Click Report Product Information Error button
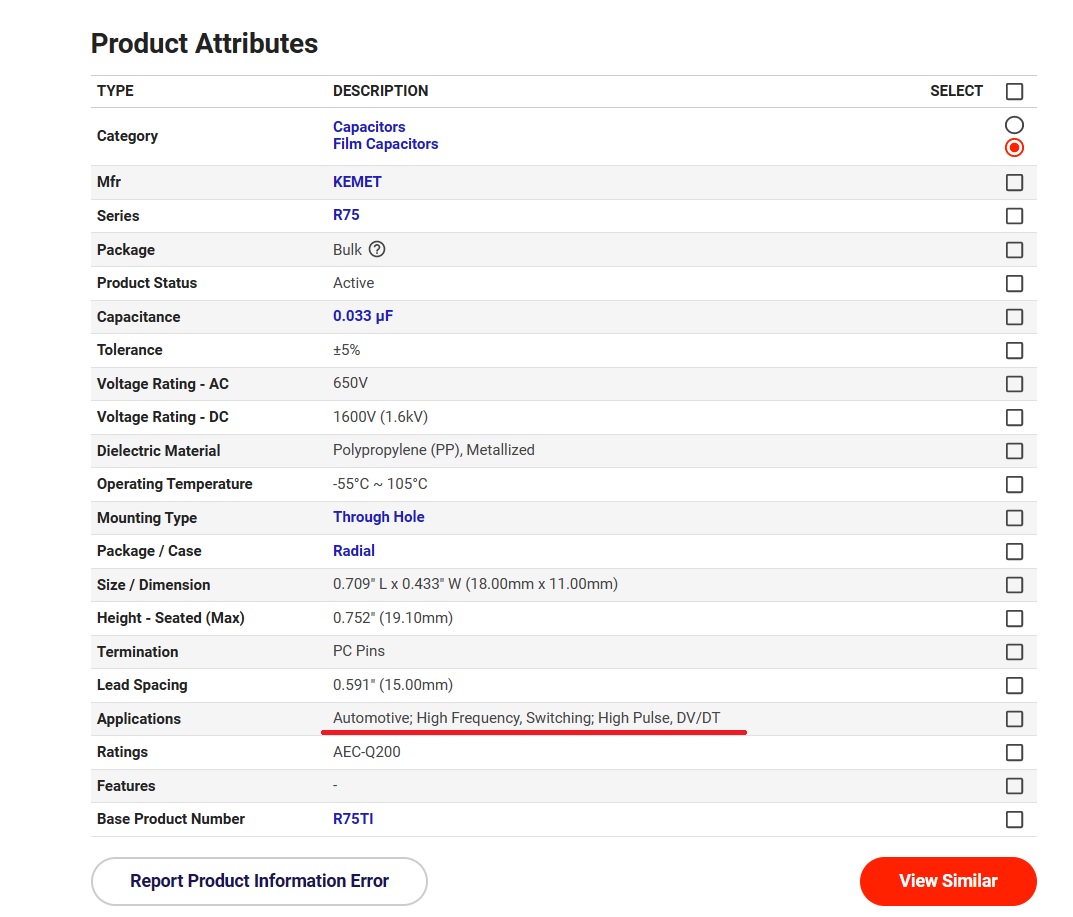Image resolution: width=1073 pixels, height=917 pixels. pos(259,881)
